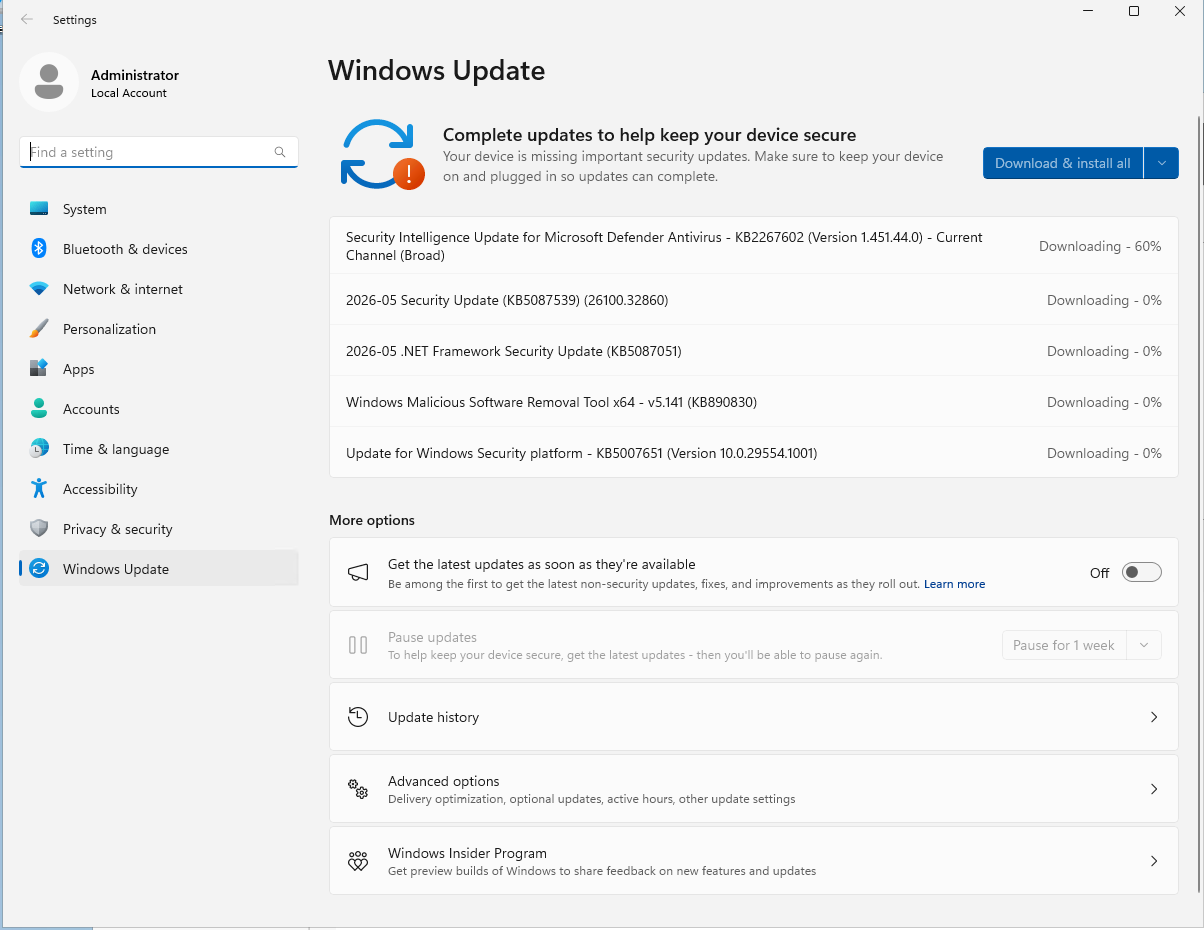Click the back arrow in title bar
This screenshot has width=1204, height=930.
[27, 19]
